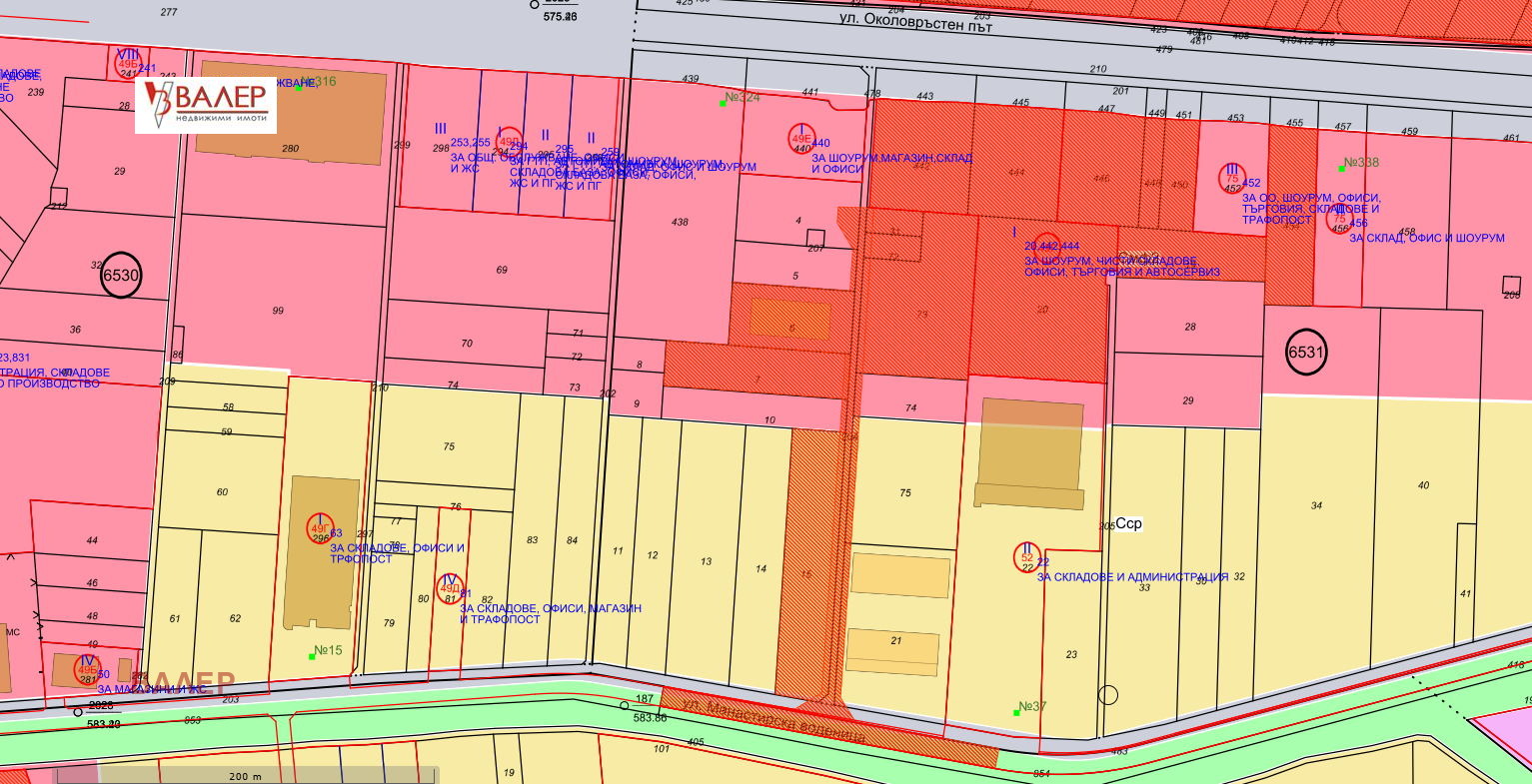
Task: Select red circle marker 52 on parcel 22
Action: (1027, 557)
